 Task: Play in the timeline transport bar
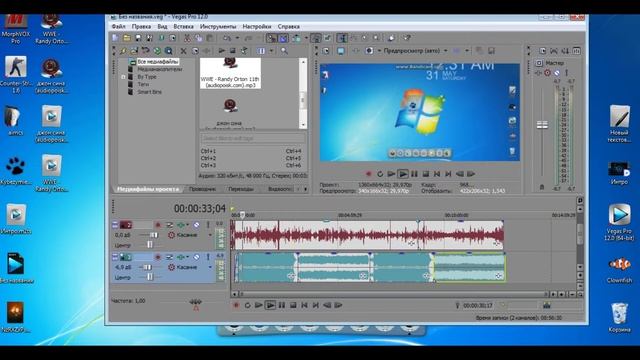point(270,305)
